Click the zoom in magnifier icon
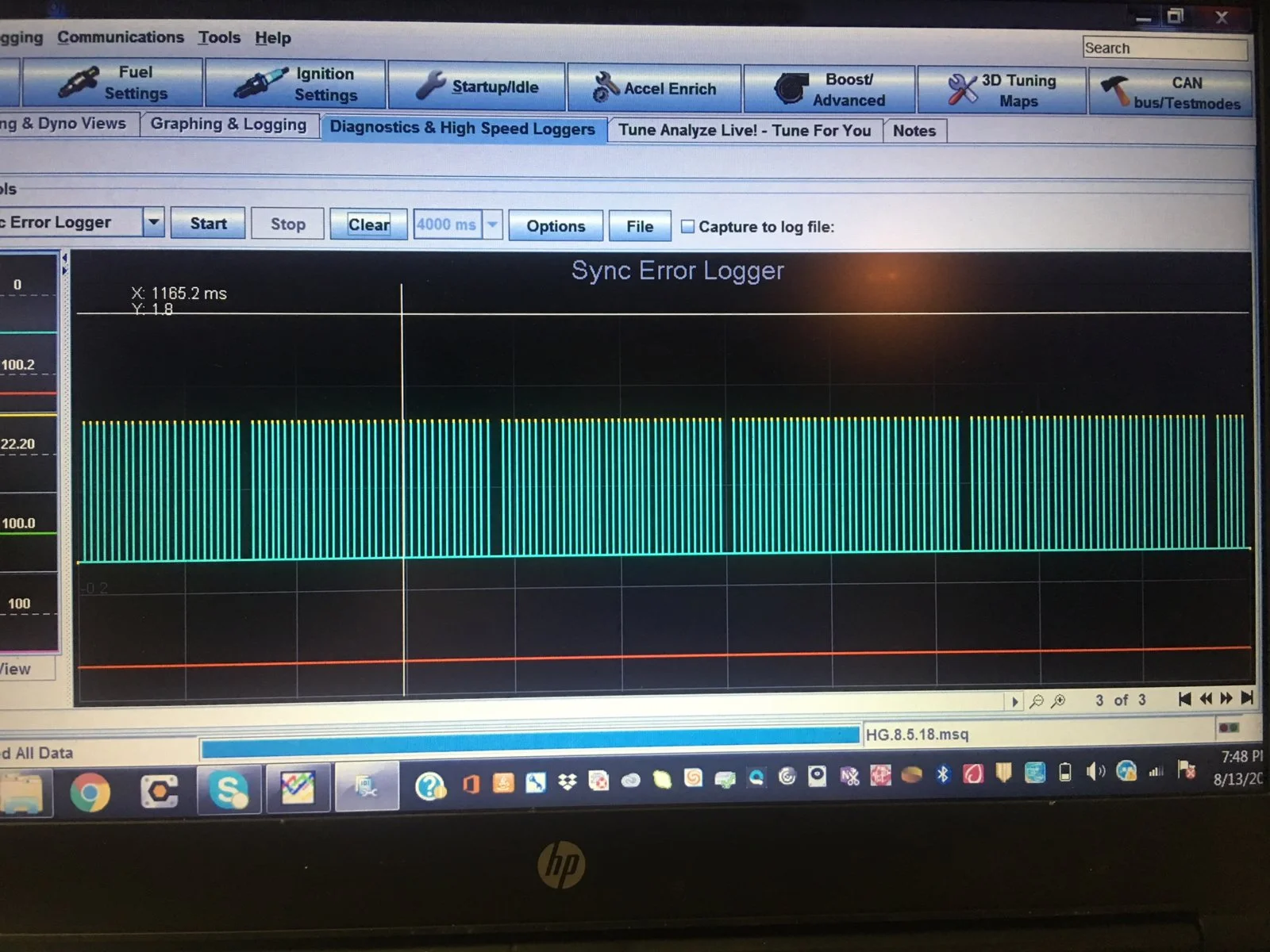This screenshot has width=1270, height=952. point(1058,701)
